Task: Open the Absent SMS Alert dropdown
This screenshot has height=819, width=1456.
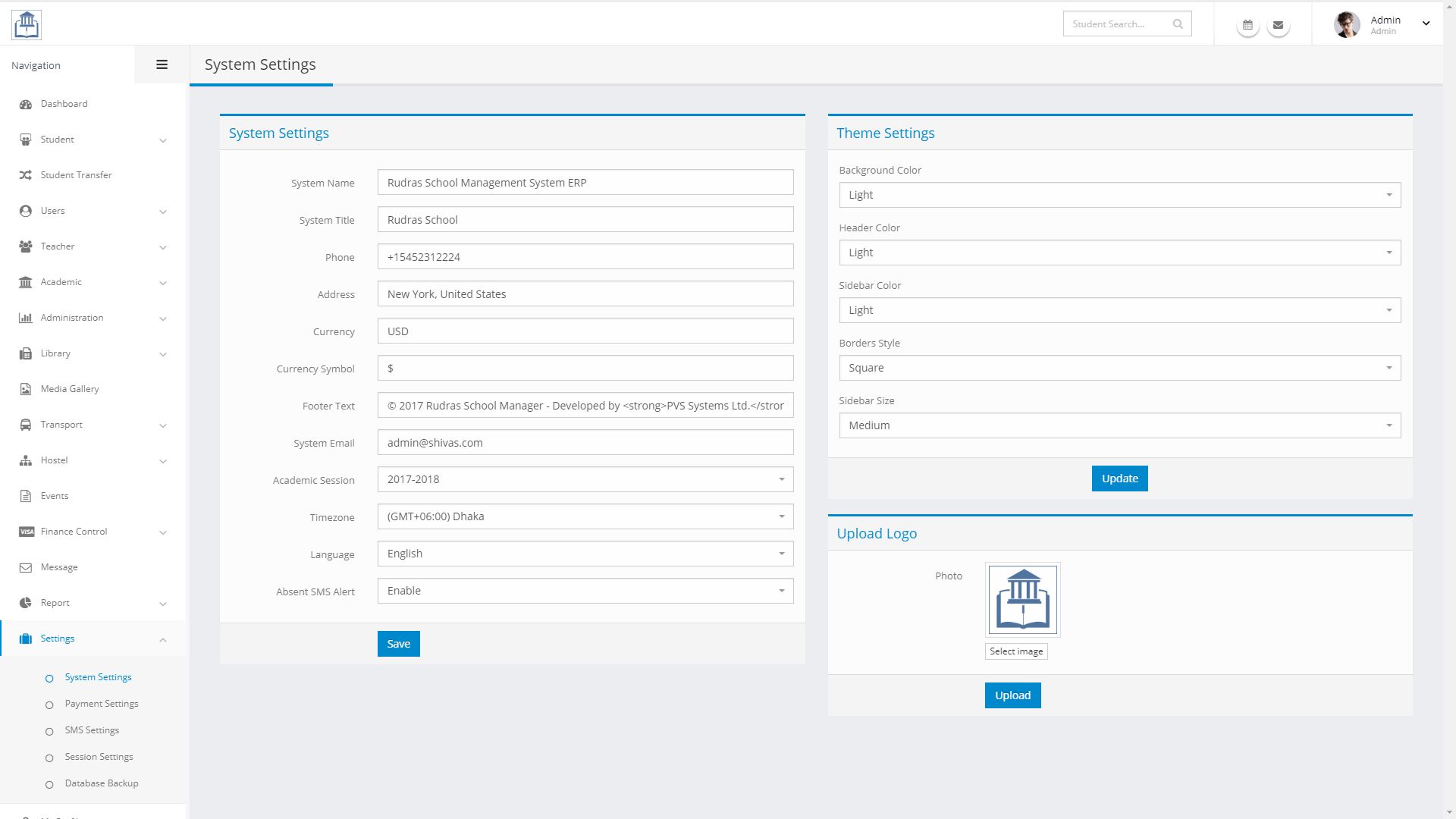Action: pos(585,591)
